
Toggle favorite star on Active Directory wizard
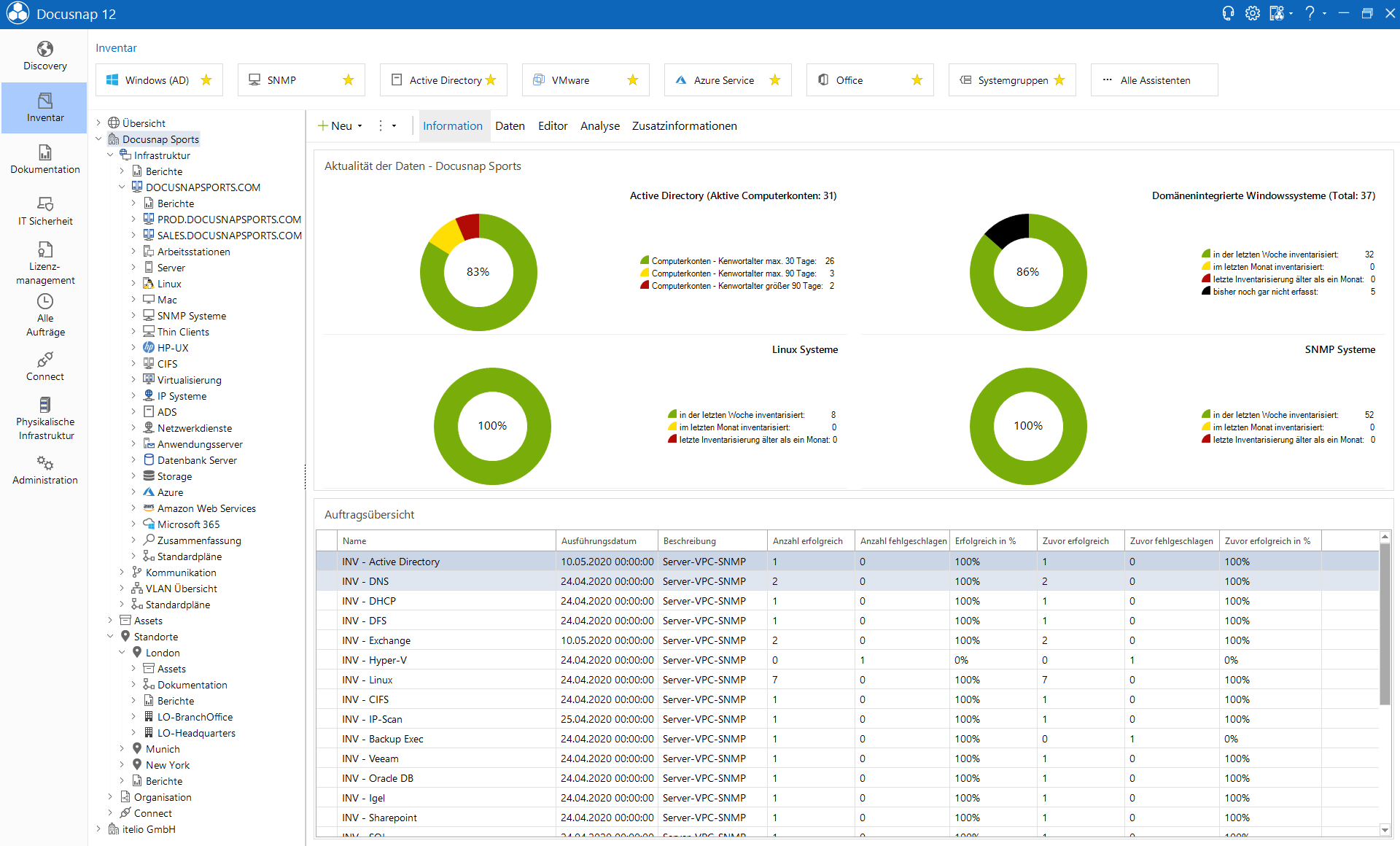pyautogui.click(x=491, y=80)
